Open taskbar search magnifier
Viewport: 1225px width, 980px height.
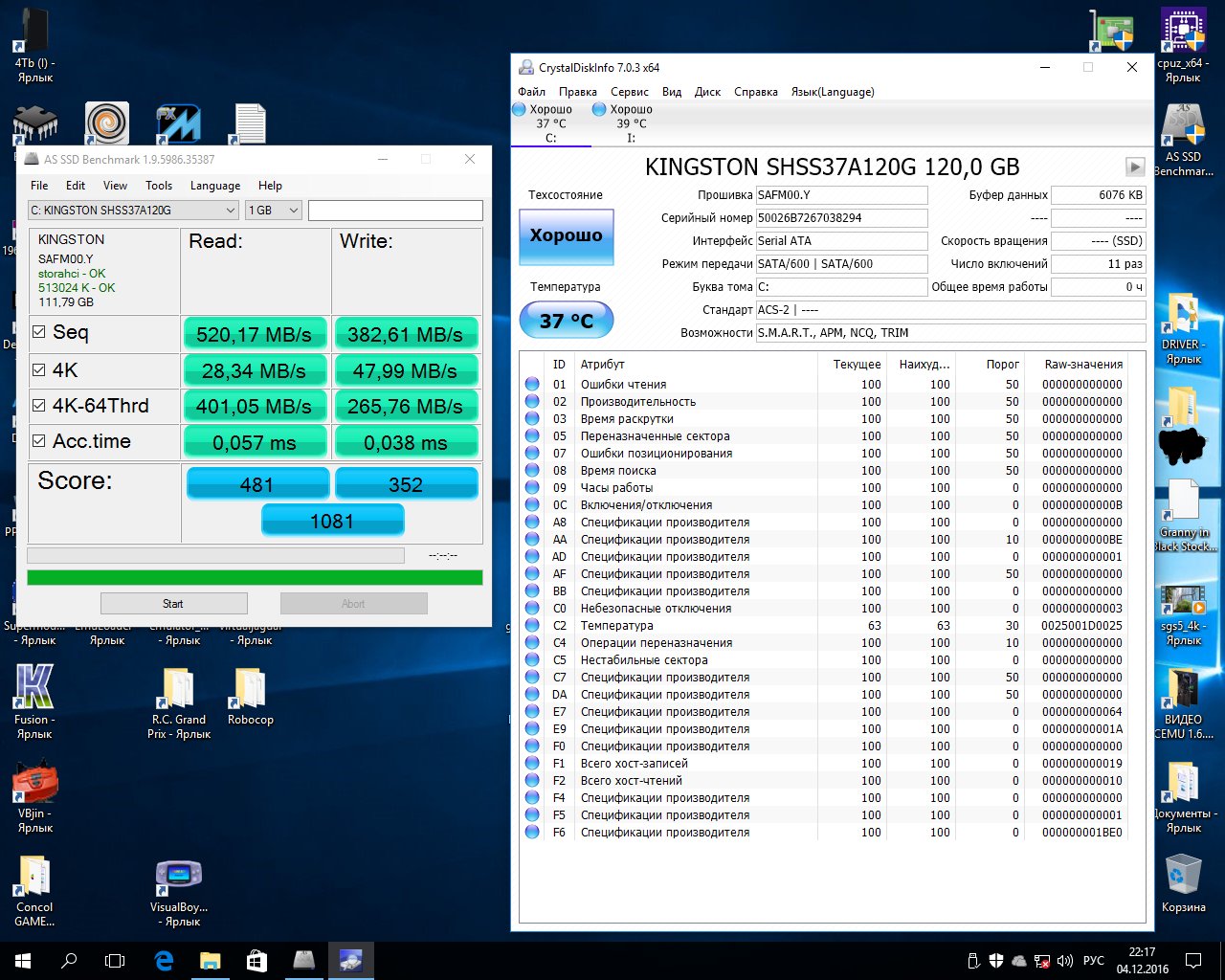click(69, 961)
